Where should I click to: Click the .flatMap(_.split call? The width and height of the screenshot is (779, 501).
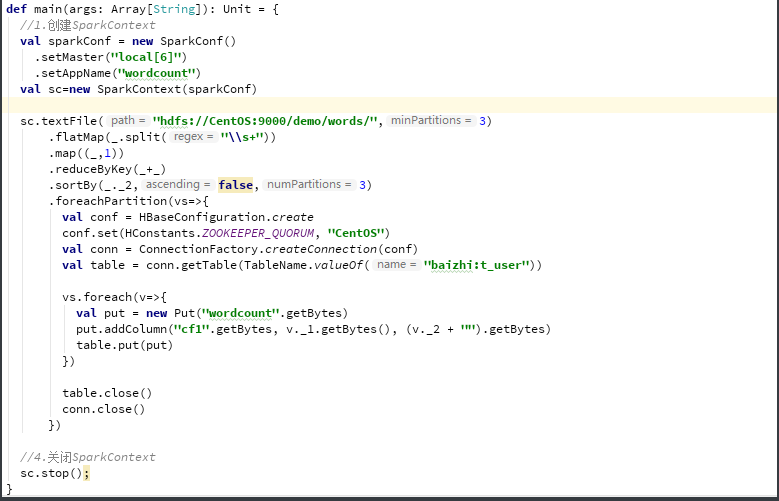108,137
